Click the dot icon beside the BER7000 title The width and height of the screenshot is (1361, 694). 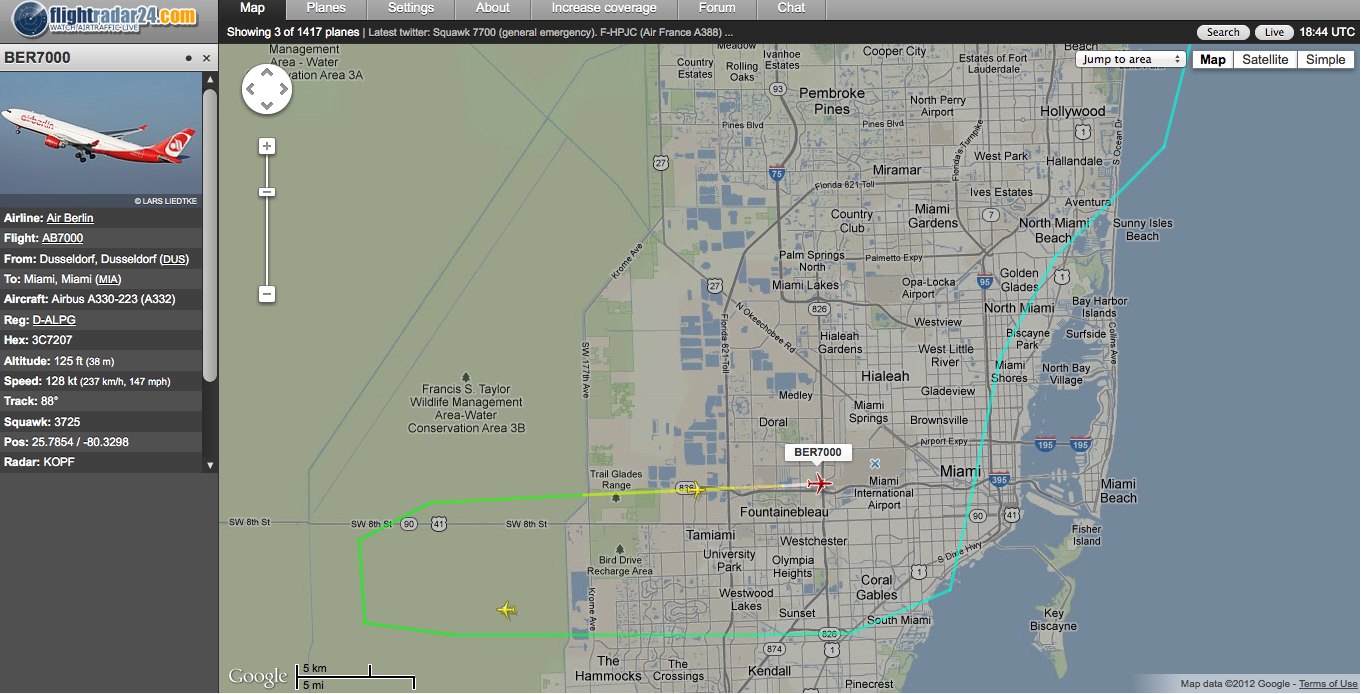tap(188, 59)
